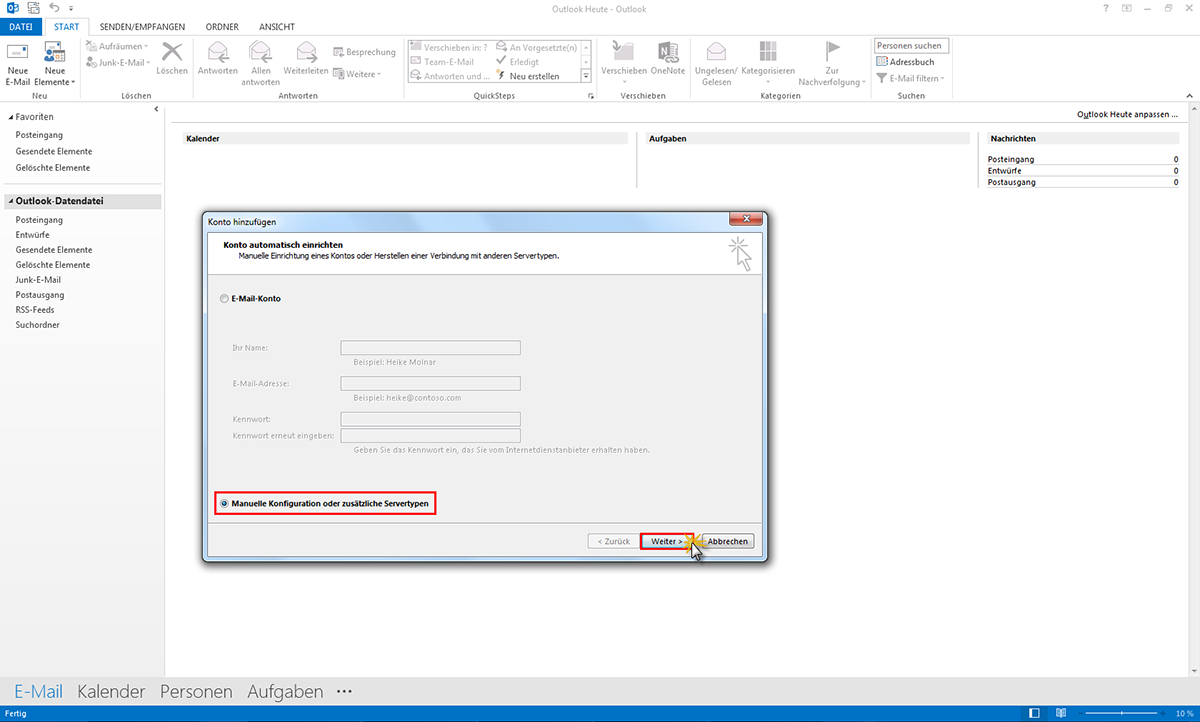The height and width of the screenshot is (722, 1200).
Task: Switch to the ORDNER tab
Action: point(221,27)
